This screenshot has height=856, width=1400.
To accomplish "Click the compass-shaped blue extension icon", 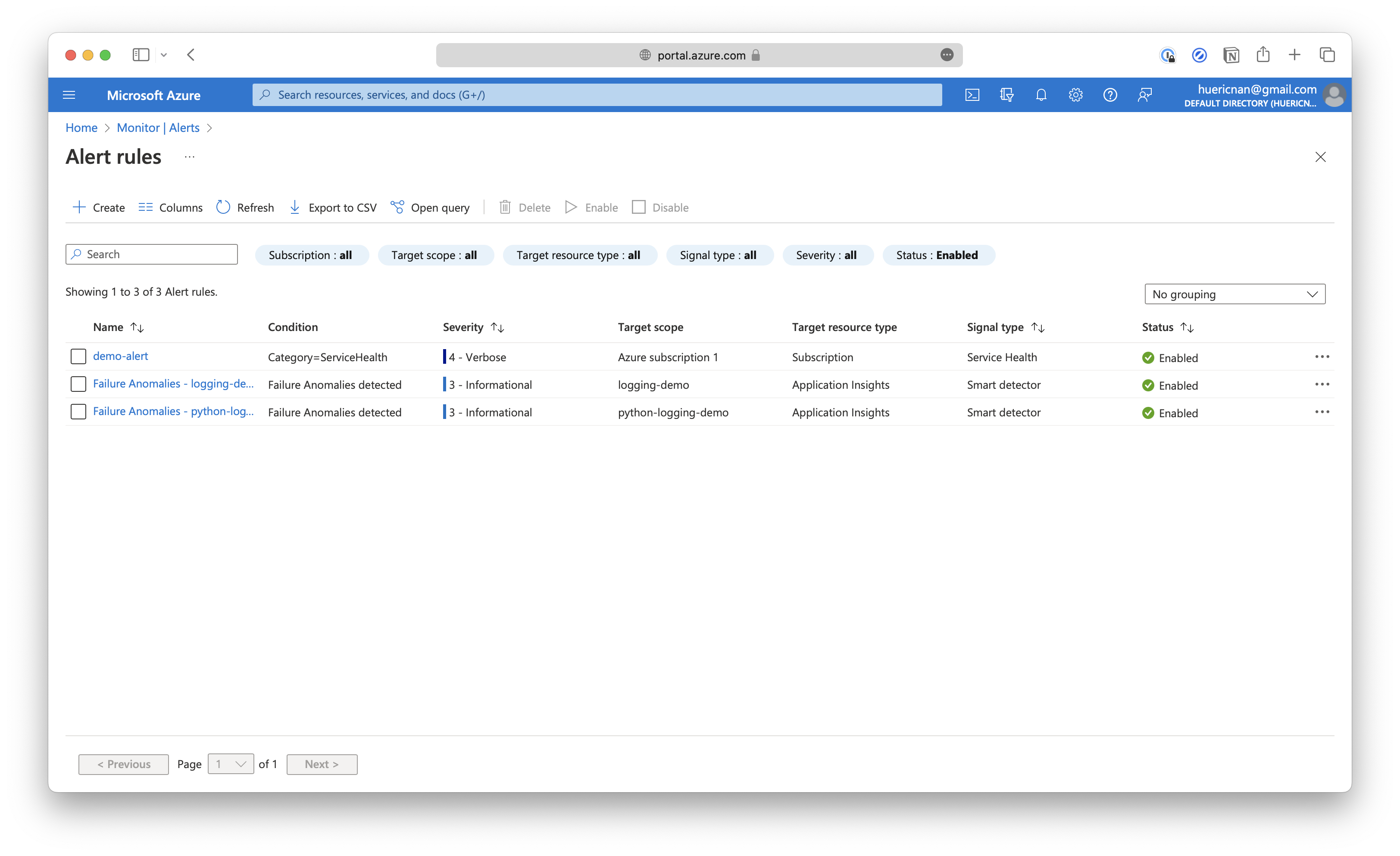I will click(x=1199, y=55).
